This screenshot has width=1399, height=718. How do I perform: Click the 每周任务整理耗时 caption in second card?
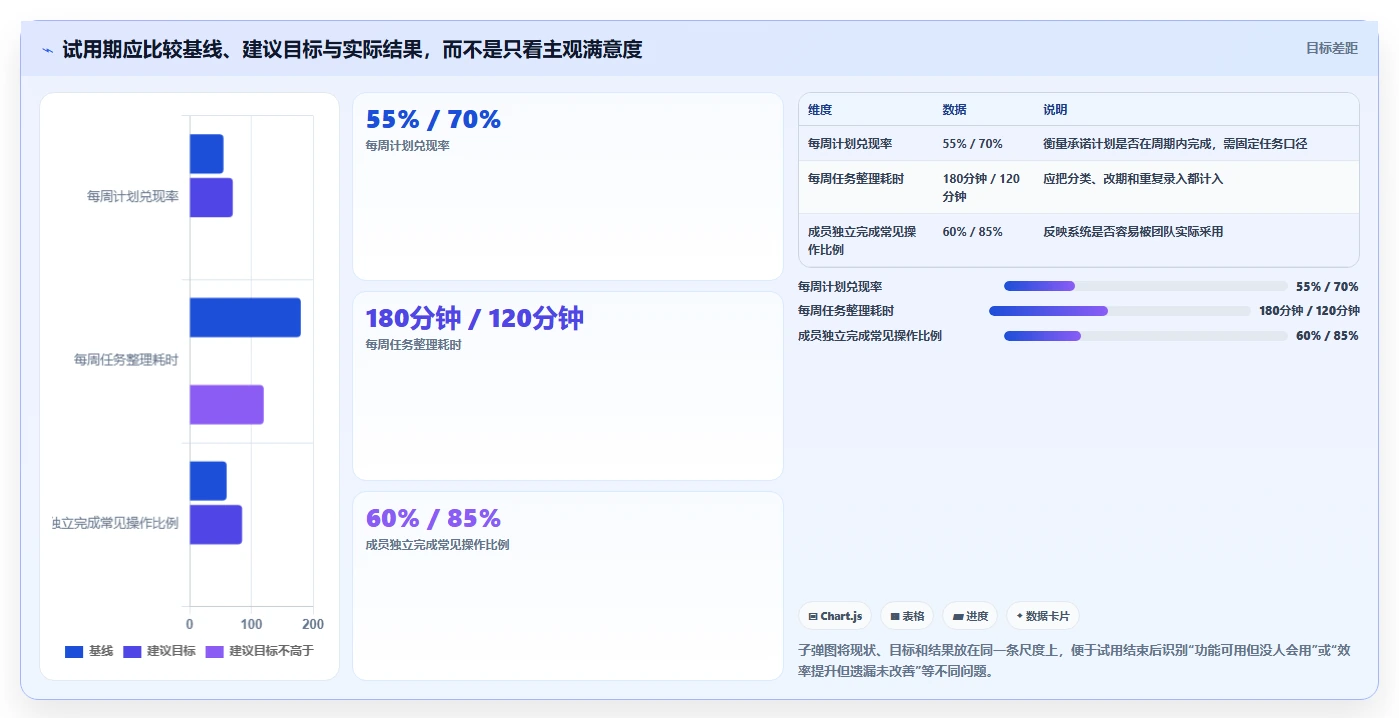414,345
